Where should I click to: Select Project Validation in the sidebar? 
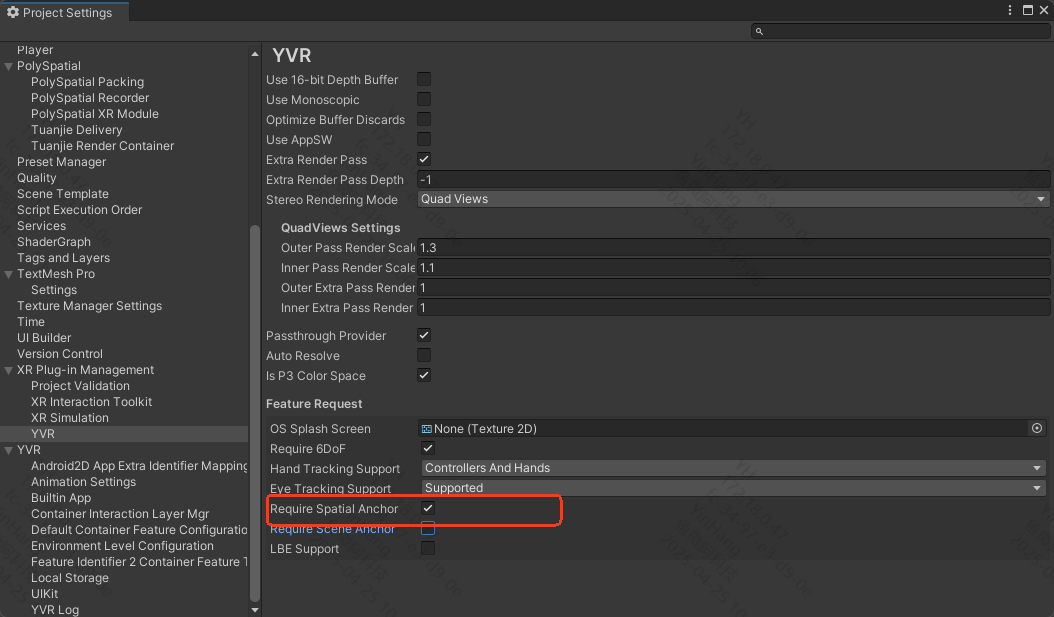(x=80, y=386)
